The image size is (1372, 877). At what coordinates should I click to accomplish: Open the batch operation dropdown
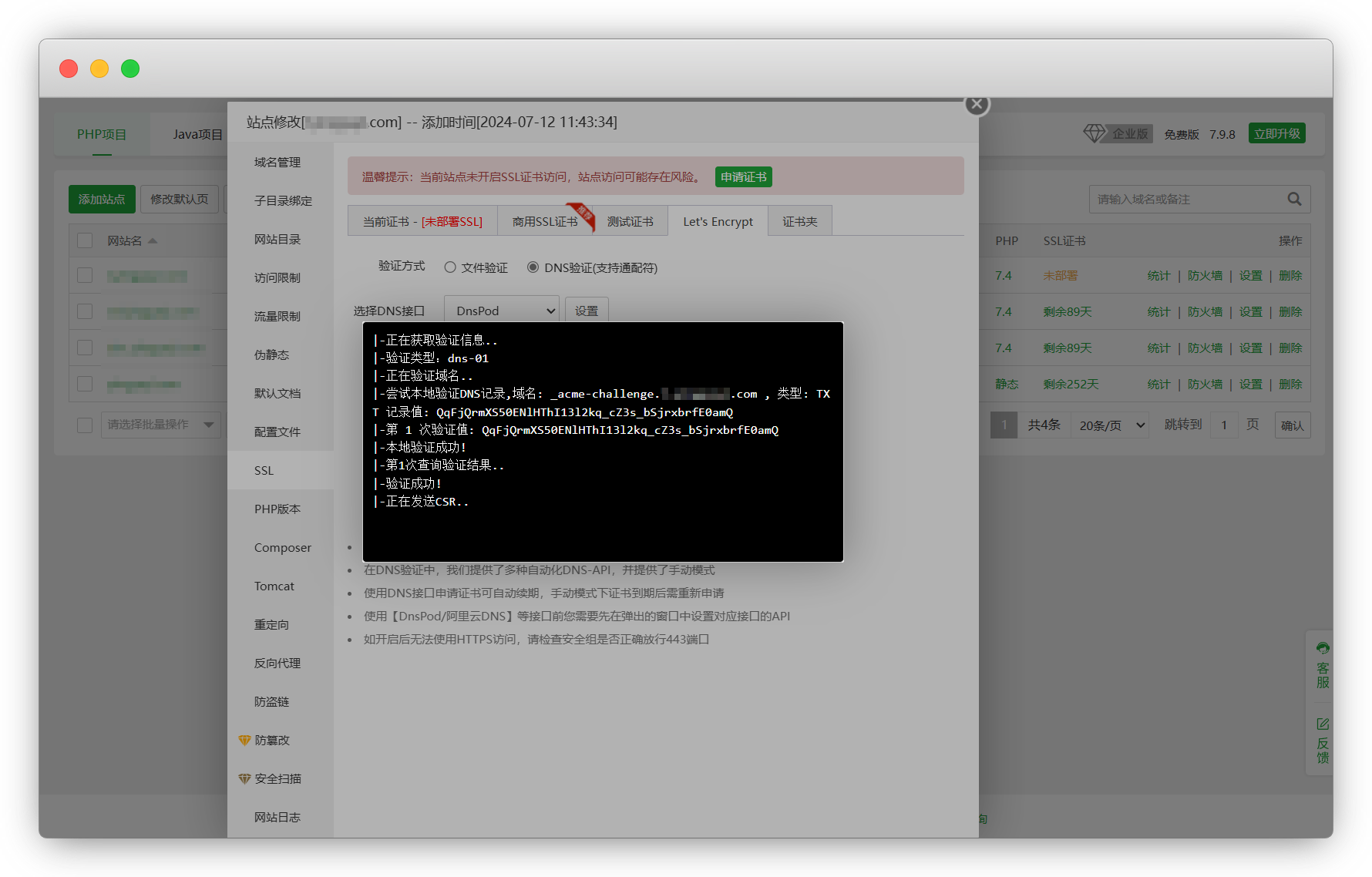tap(160, 425)
